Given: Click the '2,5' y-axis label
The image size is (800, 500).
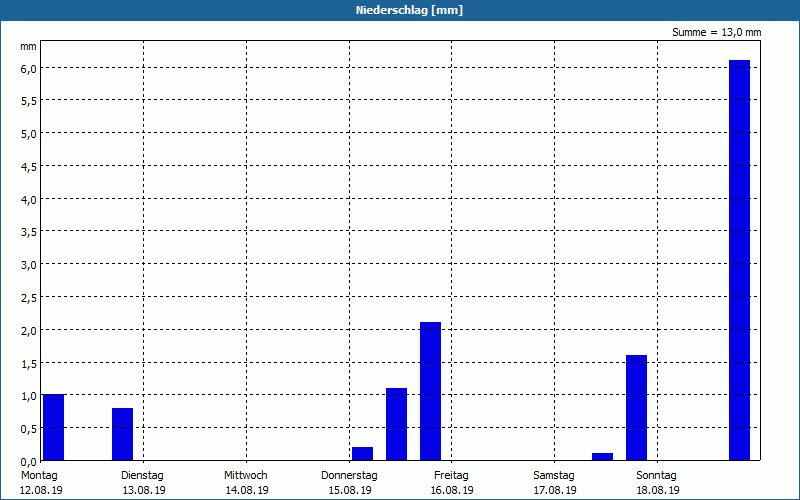Looking at the screenshot, I should [29, 298].
